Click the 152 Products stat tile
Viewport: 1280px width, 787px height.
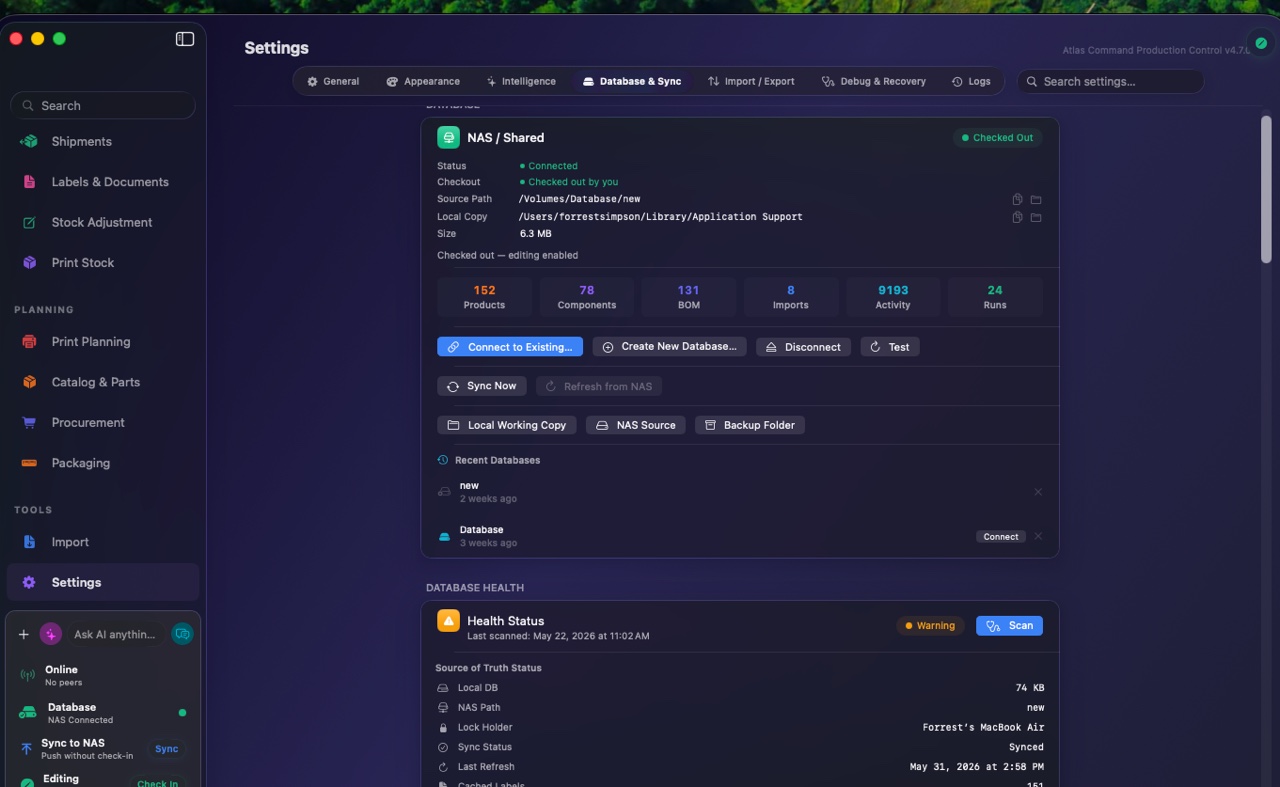(x=484, y=297)
